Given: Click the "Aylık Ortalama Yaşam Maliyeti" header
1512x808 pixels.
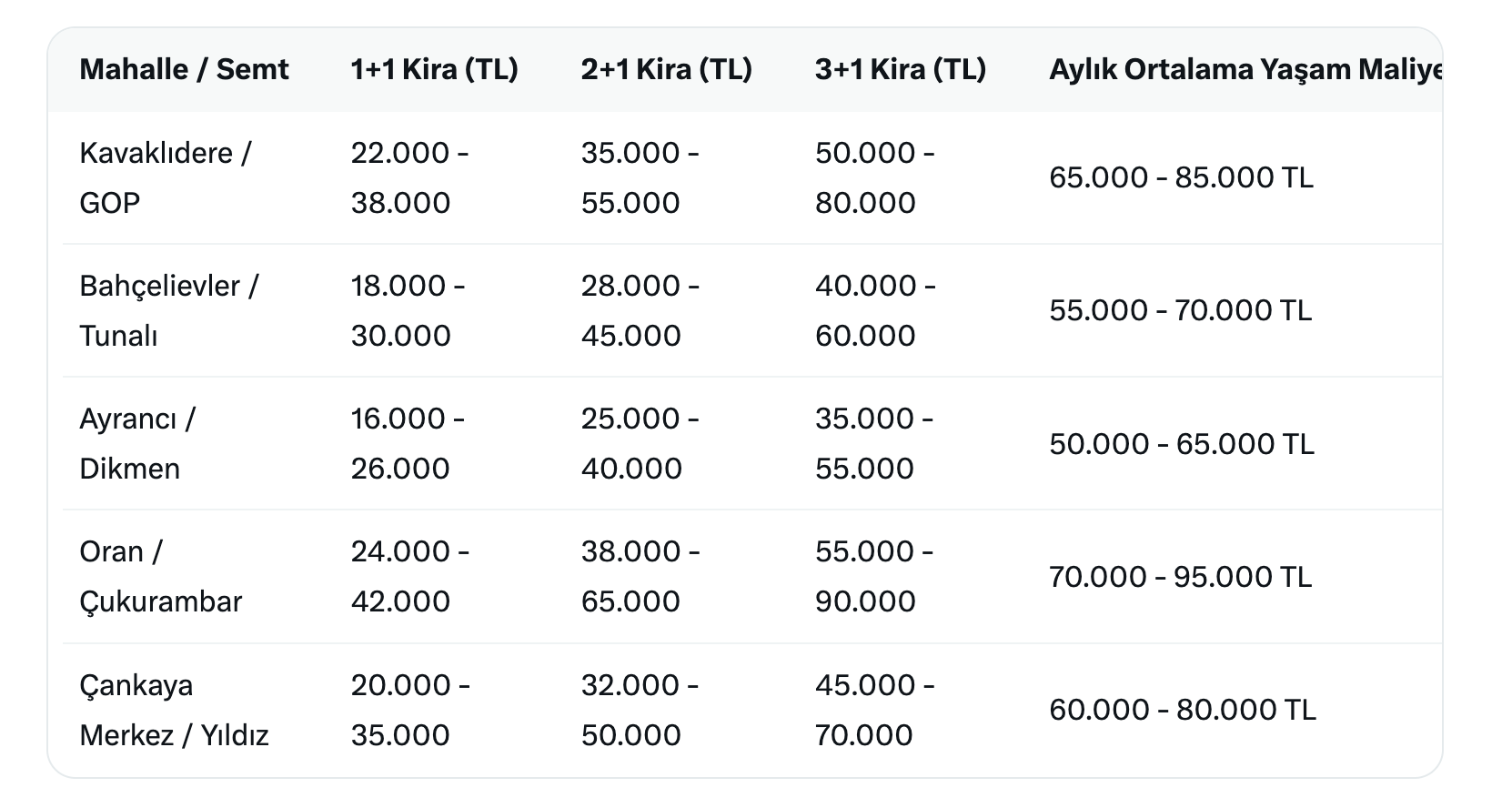Looking at the screenshot, I should pos(1245,70).
